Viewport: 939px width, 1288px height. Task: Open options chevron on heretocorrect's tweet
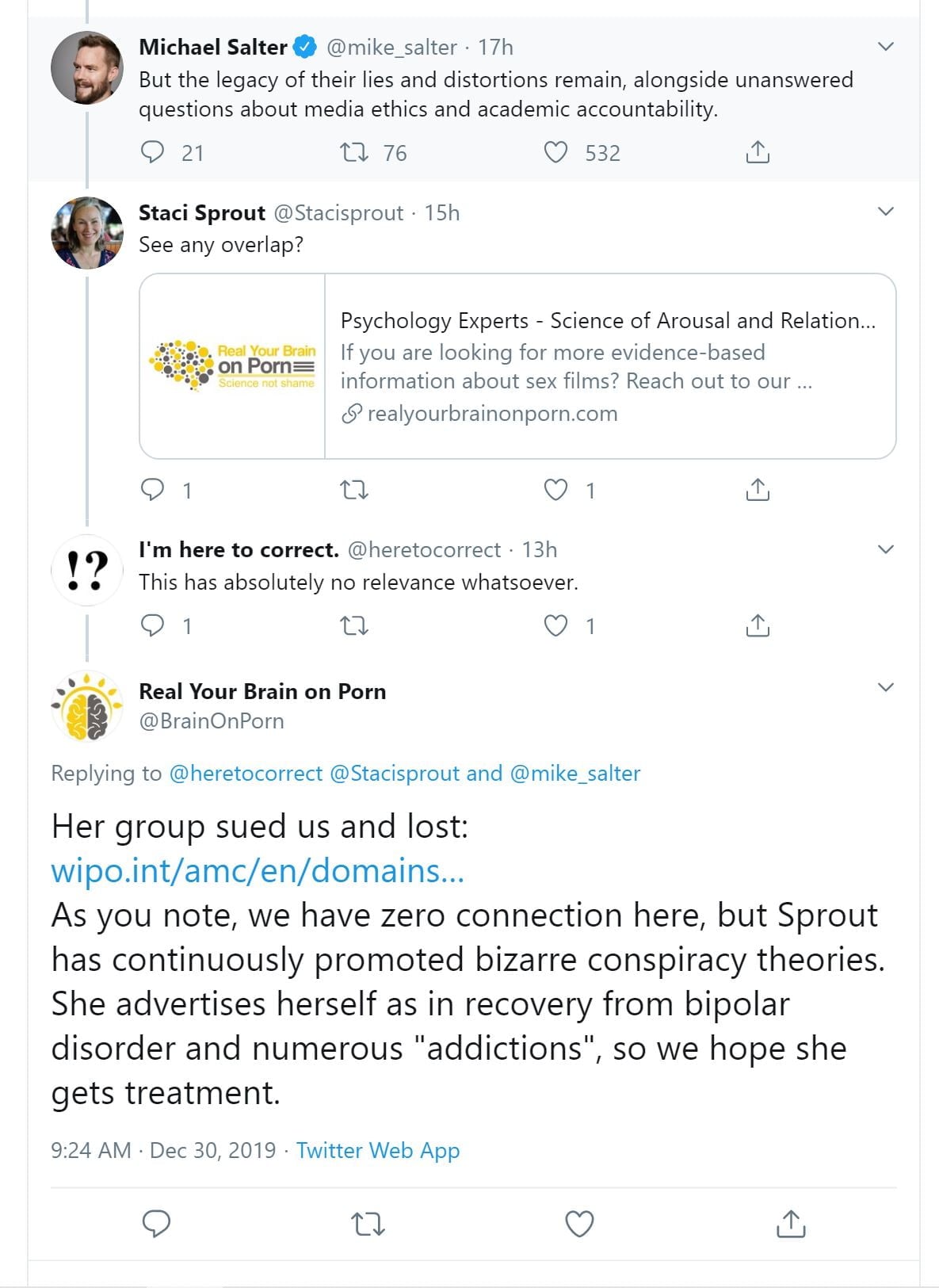click(886, 549)
